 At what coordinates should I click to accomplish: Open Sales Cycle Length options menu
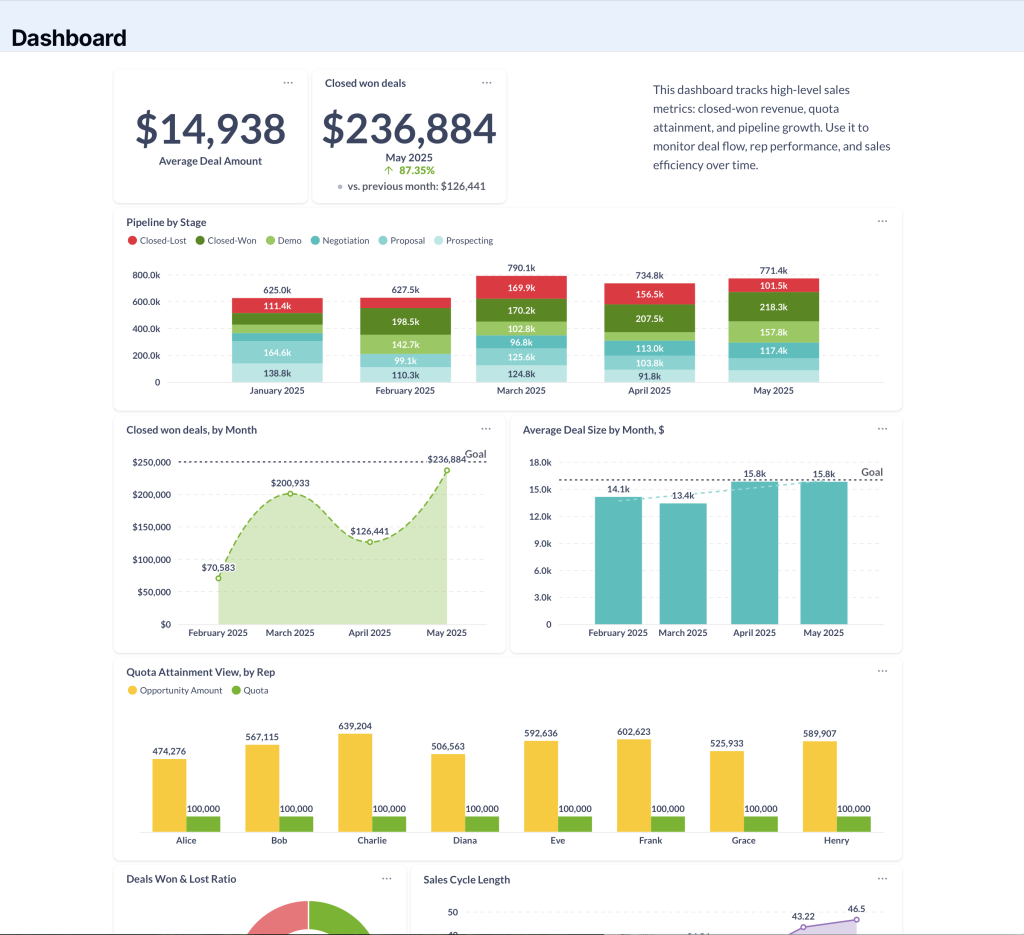click(882, 879)
